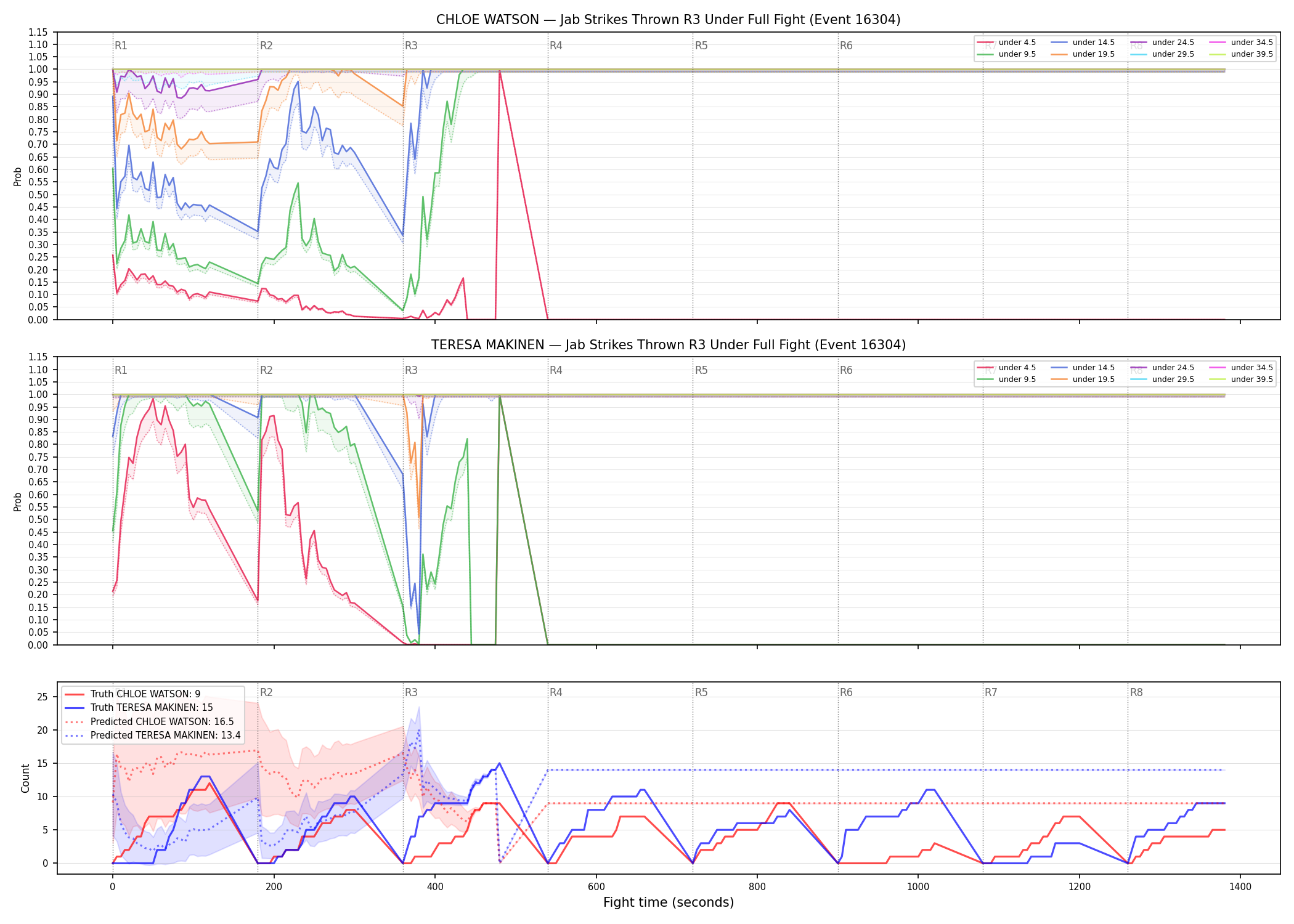The width and height of the screenshot is (1294, 924).
Task: Click the 800 tick label on the x-axis
Action: point(757,887)
